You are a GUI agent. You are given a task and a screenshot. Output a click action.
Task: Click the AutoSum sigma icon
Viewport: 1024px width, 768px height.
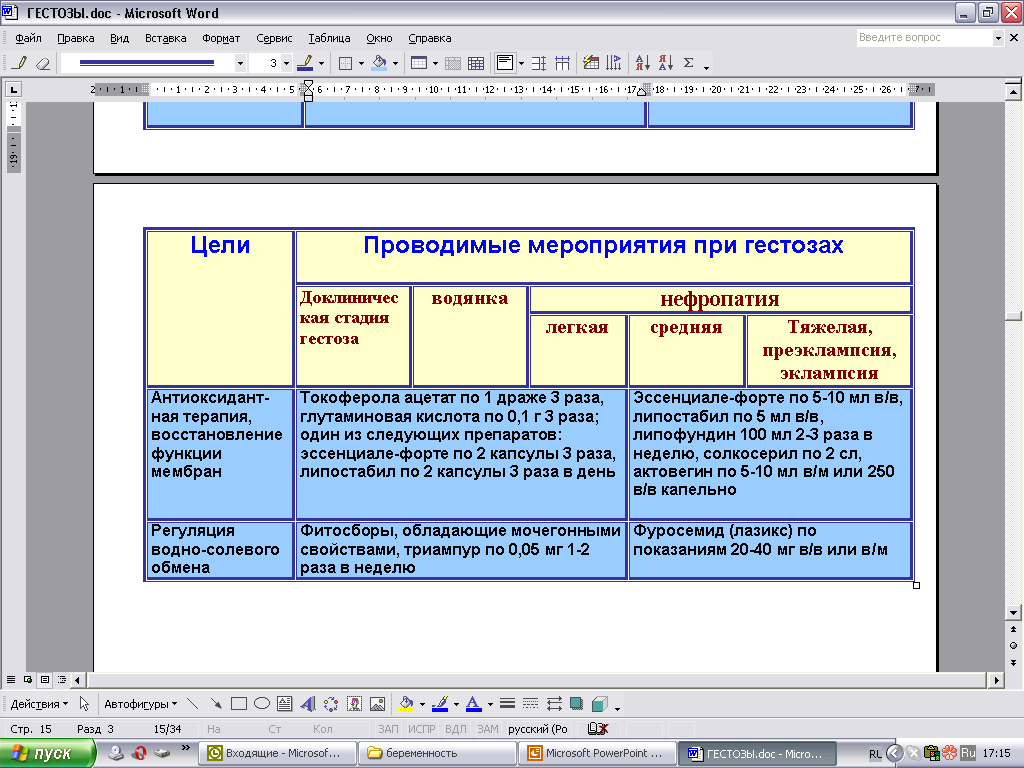(688, 63)
